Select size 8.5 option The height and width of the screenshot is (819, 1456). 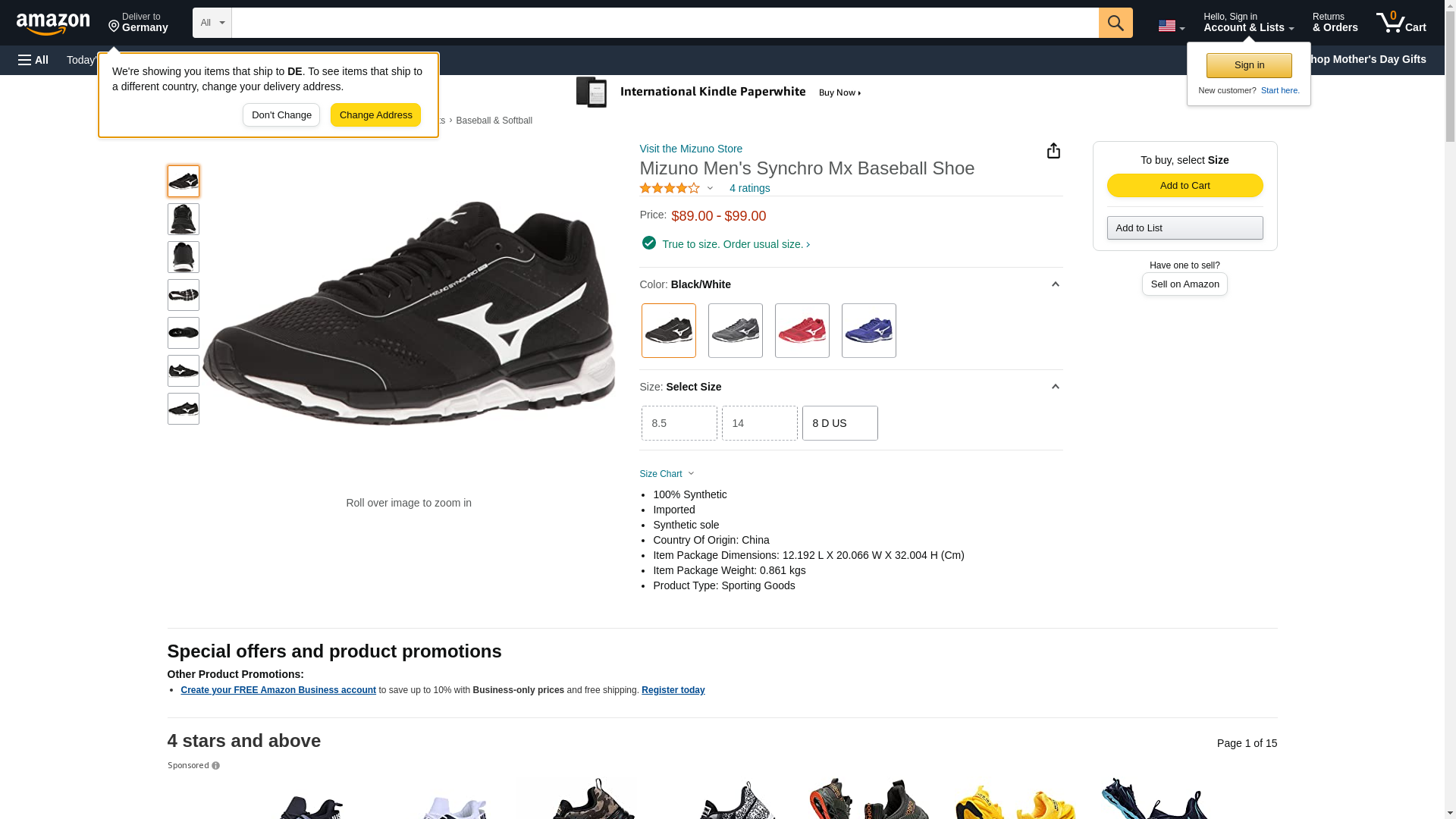pyautogui.click(x=679, y=423)
